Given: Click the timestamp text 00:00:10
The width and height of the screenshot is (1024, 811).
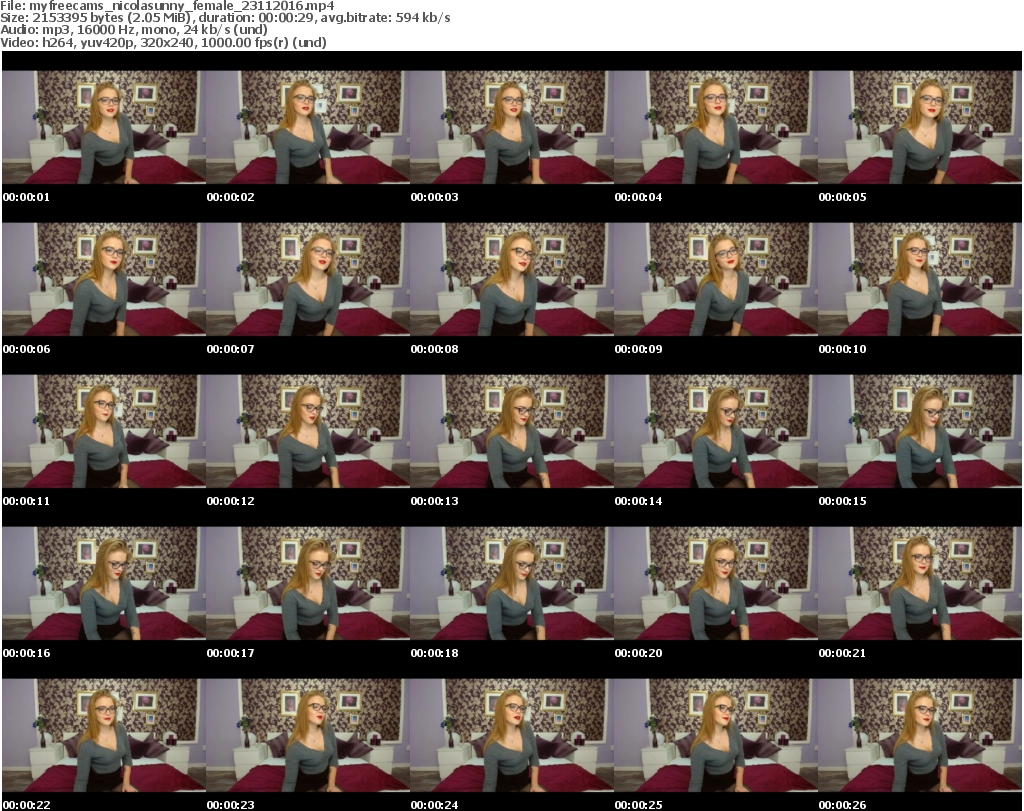Looking at the screenshot, I should click(842, 349).
